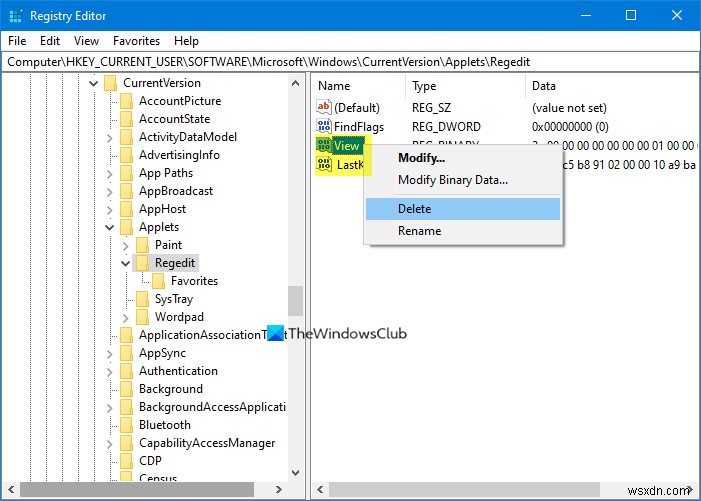
Task: Click tree pane vertical scrollbar down arrow
Action: pos(296,472)
